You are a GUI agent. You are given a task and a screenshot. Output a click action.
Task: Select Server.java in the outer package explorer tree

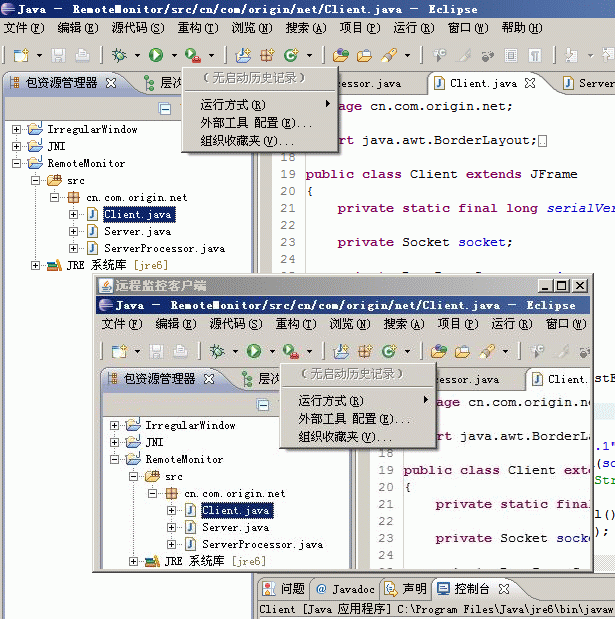(x=137, y=231)
